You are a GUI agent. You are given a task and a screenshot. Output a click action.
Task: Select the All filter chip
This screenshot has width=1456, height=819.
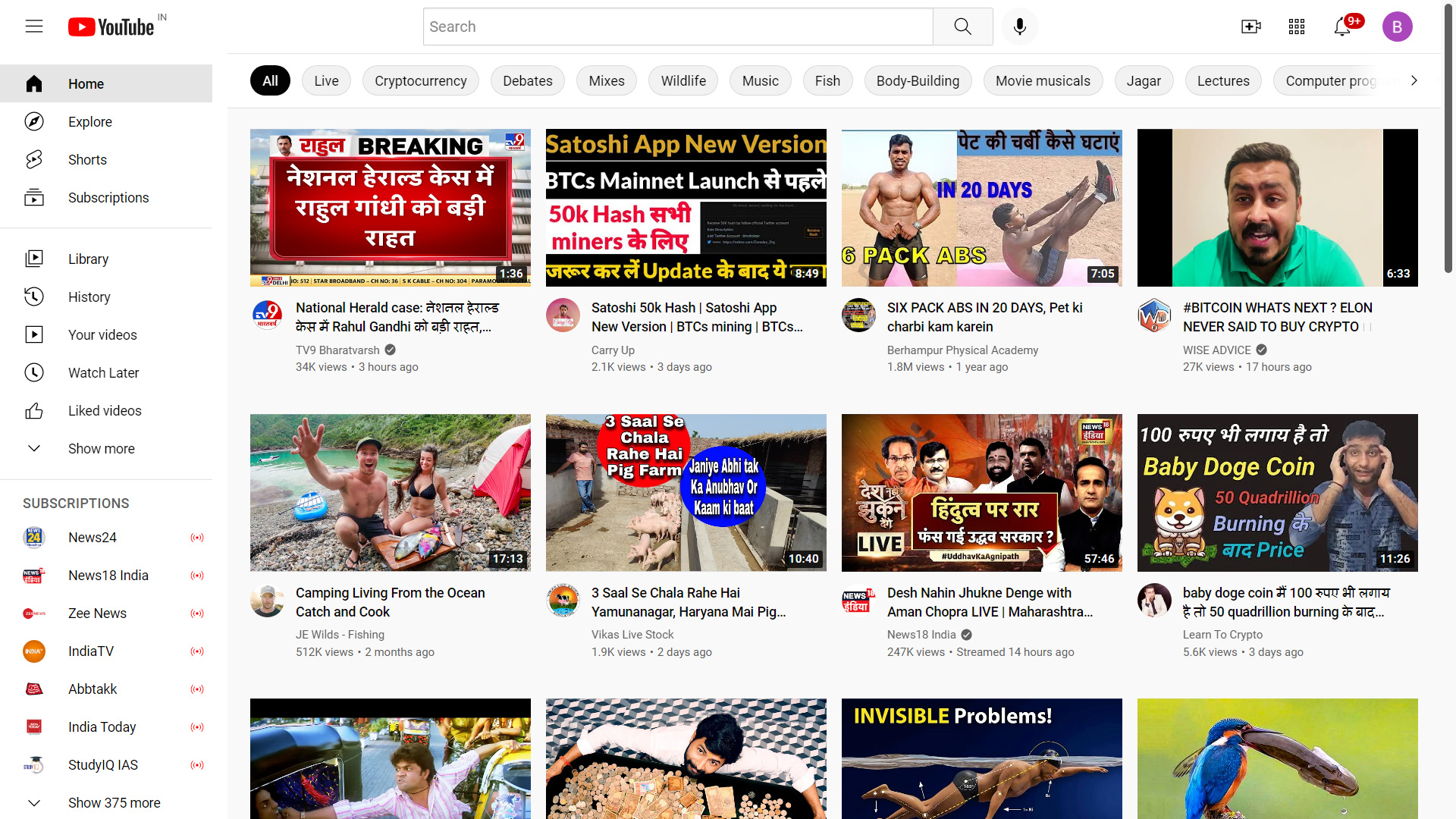[270, 80]
